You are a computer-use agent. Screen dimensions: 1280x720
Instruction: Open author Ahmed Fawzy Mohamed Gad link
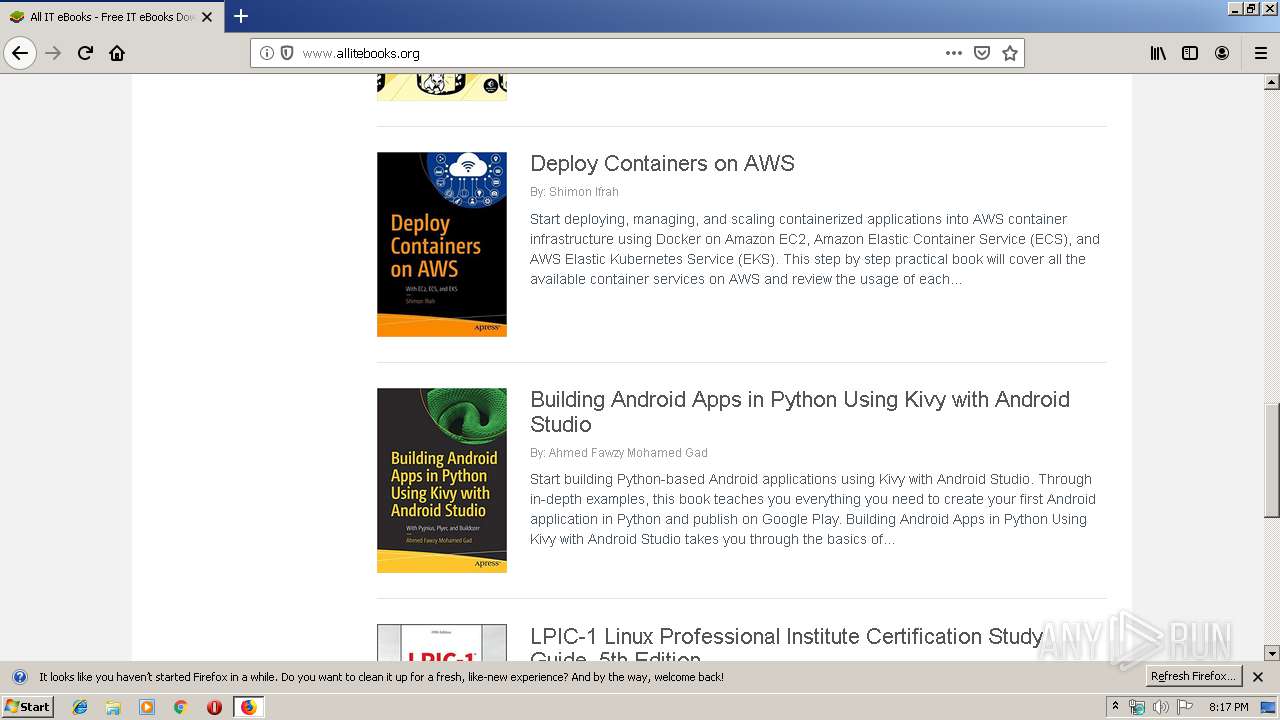coord(628,453)
